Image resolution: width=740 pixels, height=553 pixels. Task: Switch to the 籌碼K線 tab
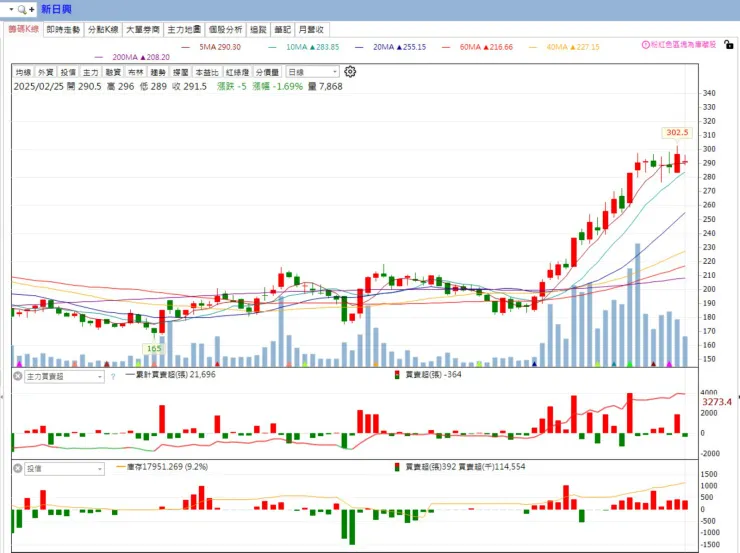23,29
